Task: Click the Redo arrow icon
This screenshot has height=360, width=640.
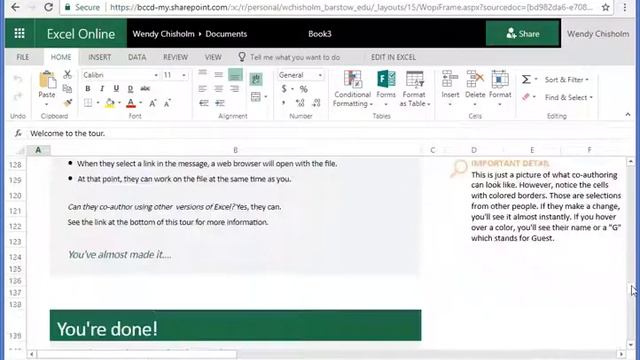Action: (18, 97)
